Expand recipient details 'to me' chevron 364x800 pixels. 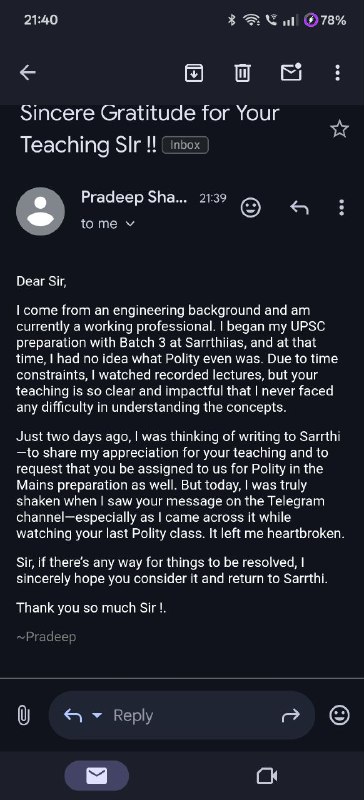[130, 223]
